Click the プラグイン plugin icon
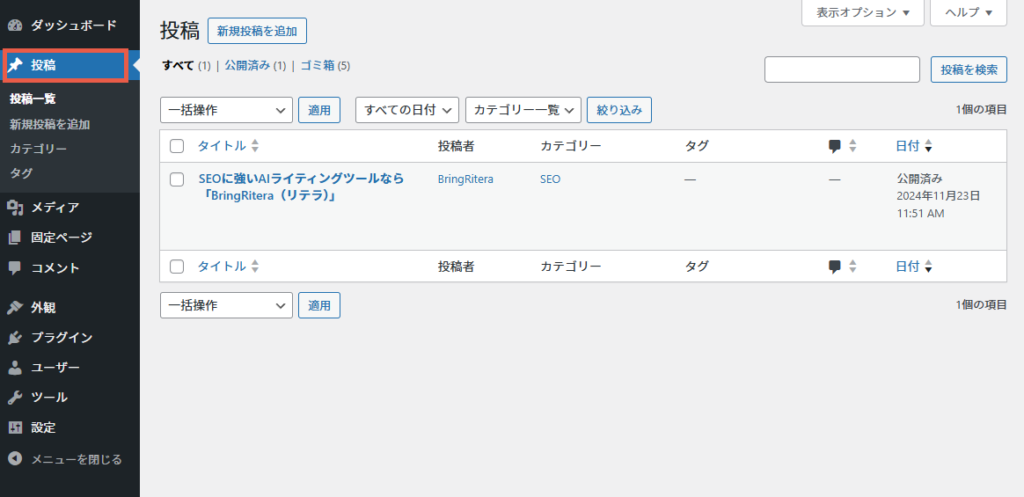Image resolution: width=1024 pixels, height=497 pixels. pyautogui.click(x=16, y=338)
